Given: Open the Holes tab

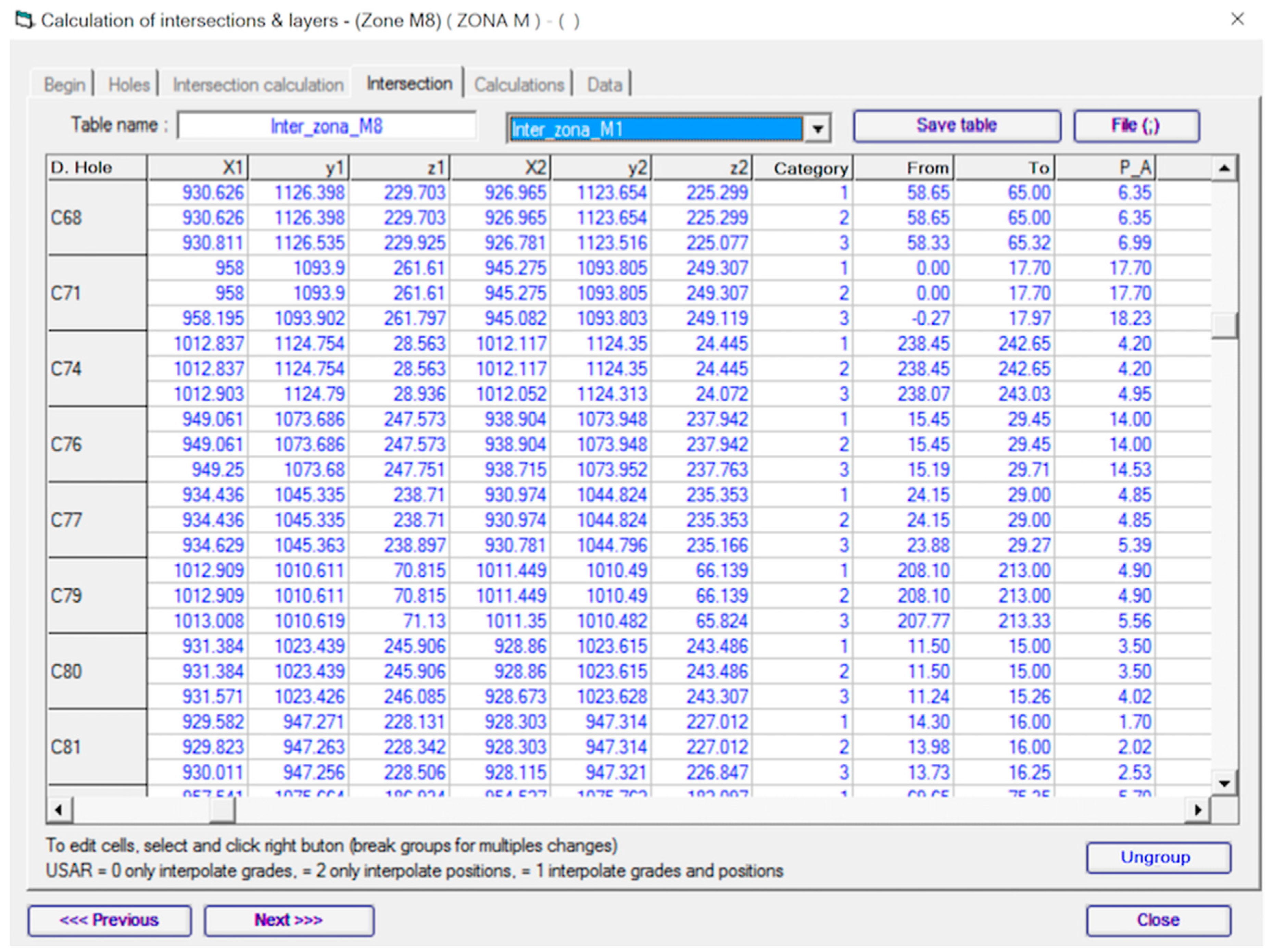Looking at the screenshot, I should coord(129,85).
